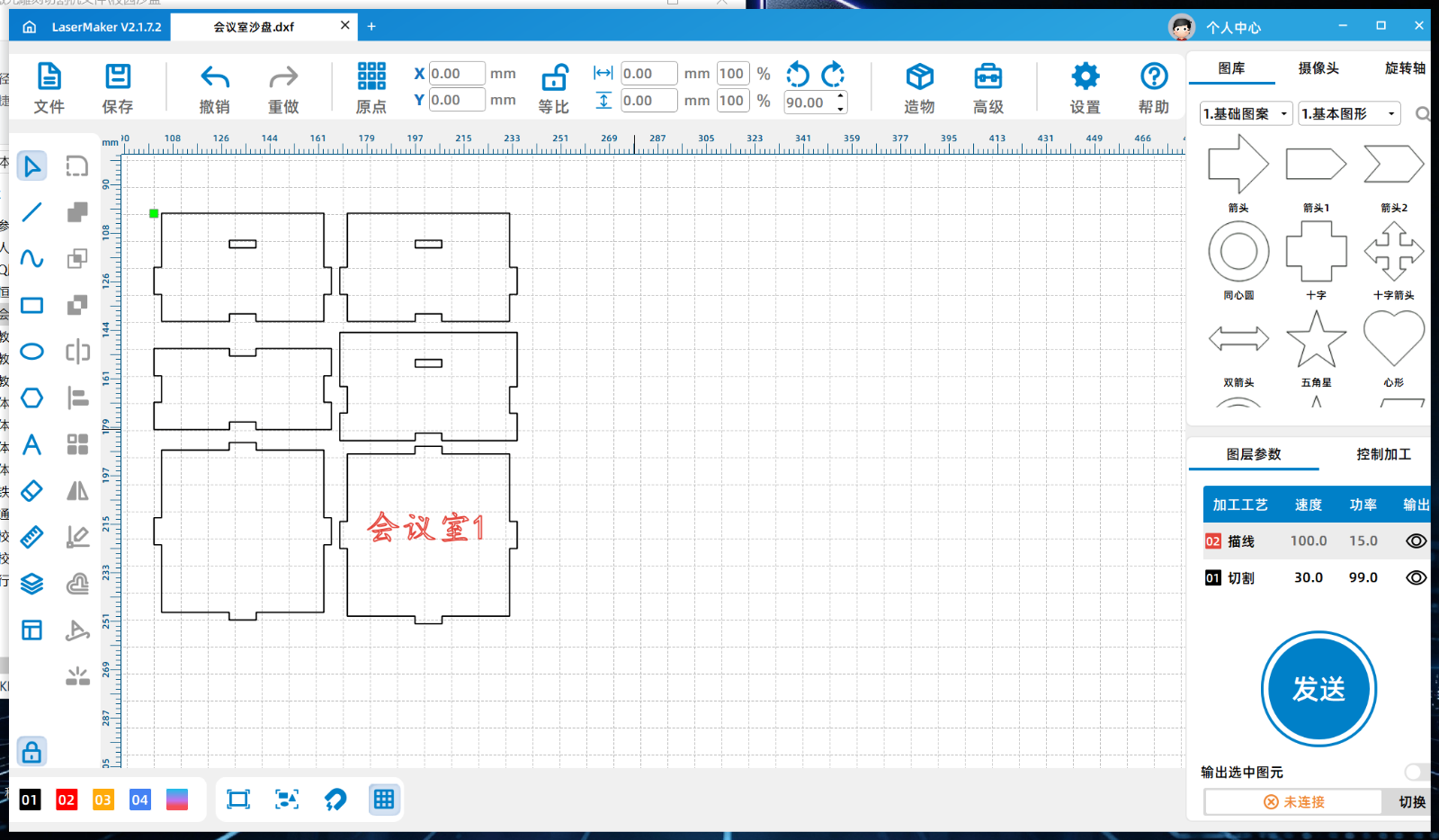The height and width of the screenshot is (840, 1439).
Task: Click the 发送 send button
Action: point(1319,690)
